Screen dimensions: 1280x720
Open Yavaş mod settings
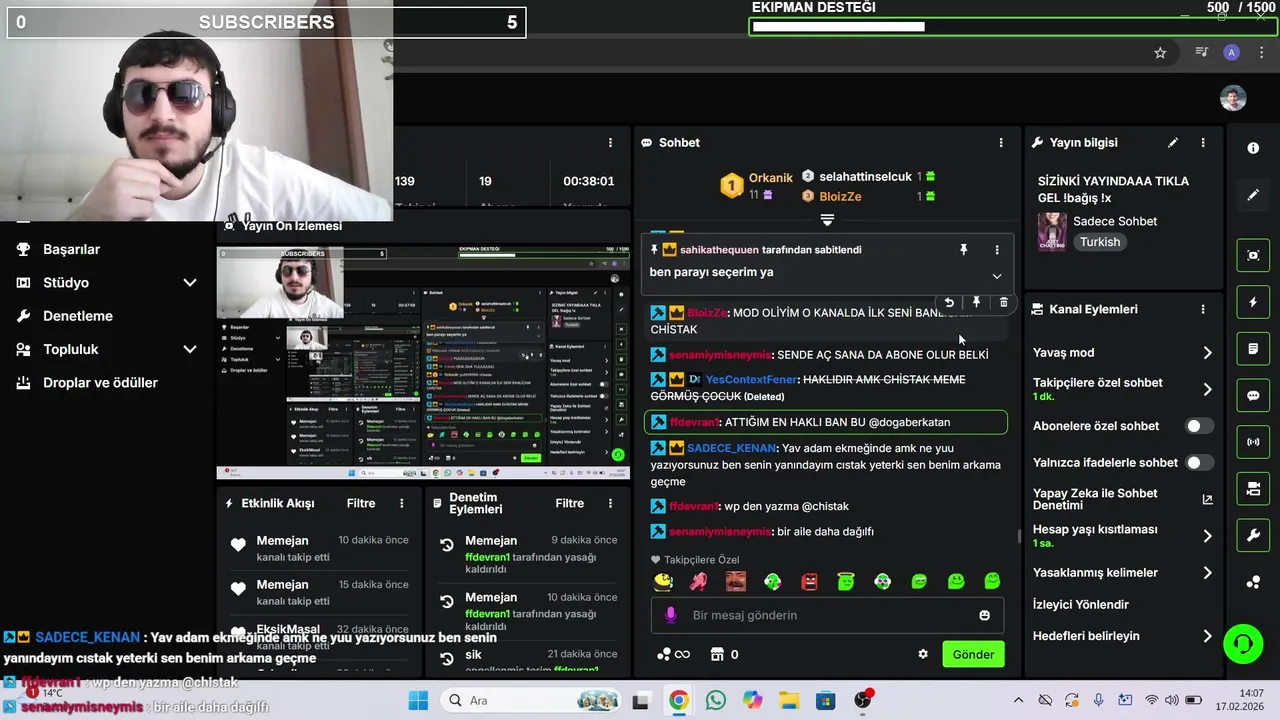(x=1122, y=353)
